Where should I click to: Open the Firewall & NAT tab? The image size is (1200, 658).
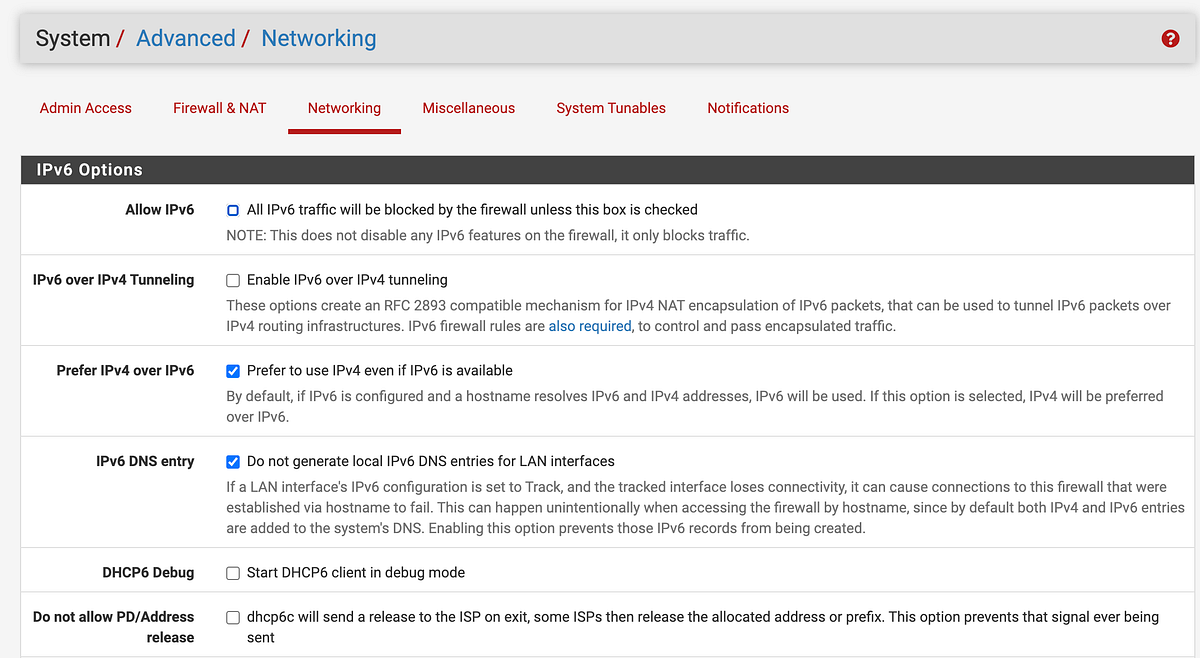coord(219,108)
